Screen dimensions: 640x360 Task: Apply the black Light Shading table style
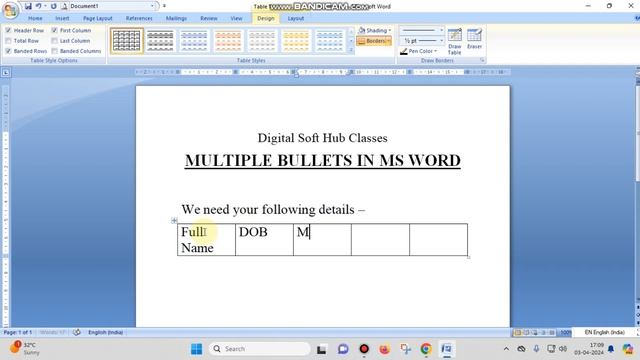(x=160, y=41)
